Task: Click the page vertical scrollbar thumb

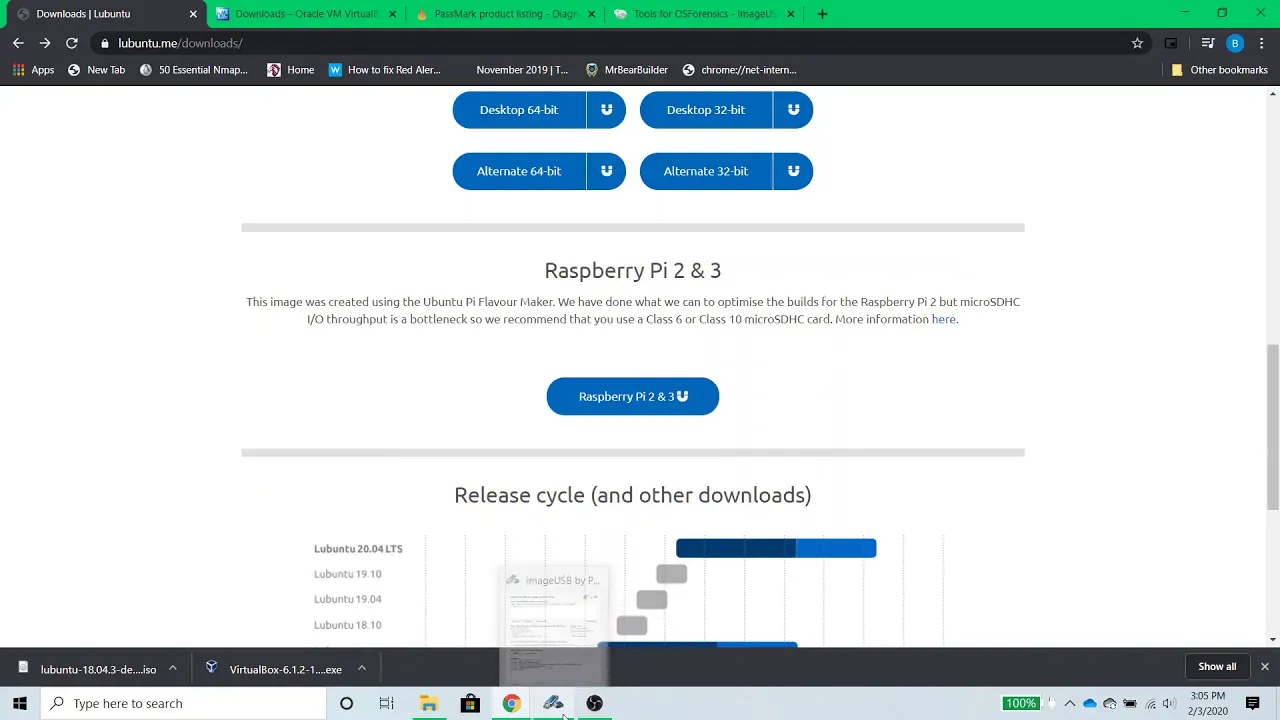Action: pos(1273,427)
